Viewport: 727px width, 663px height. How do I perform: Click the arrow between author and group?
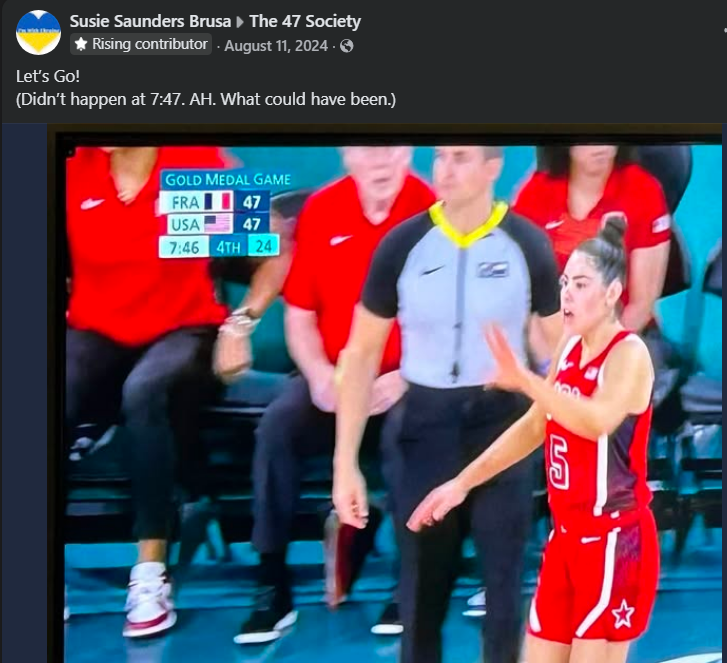[x=240, y=22]
